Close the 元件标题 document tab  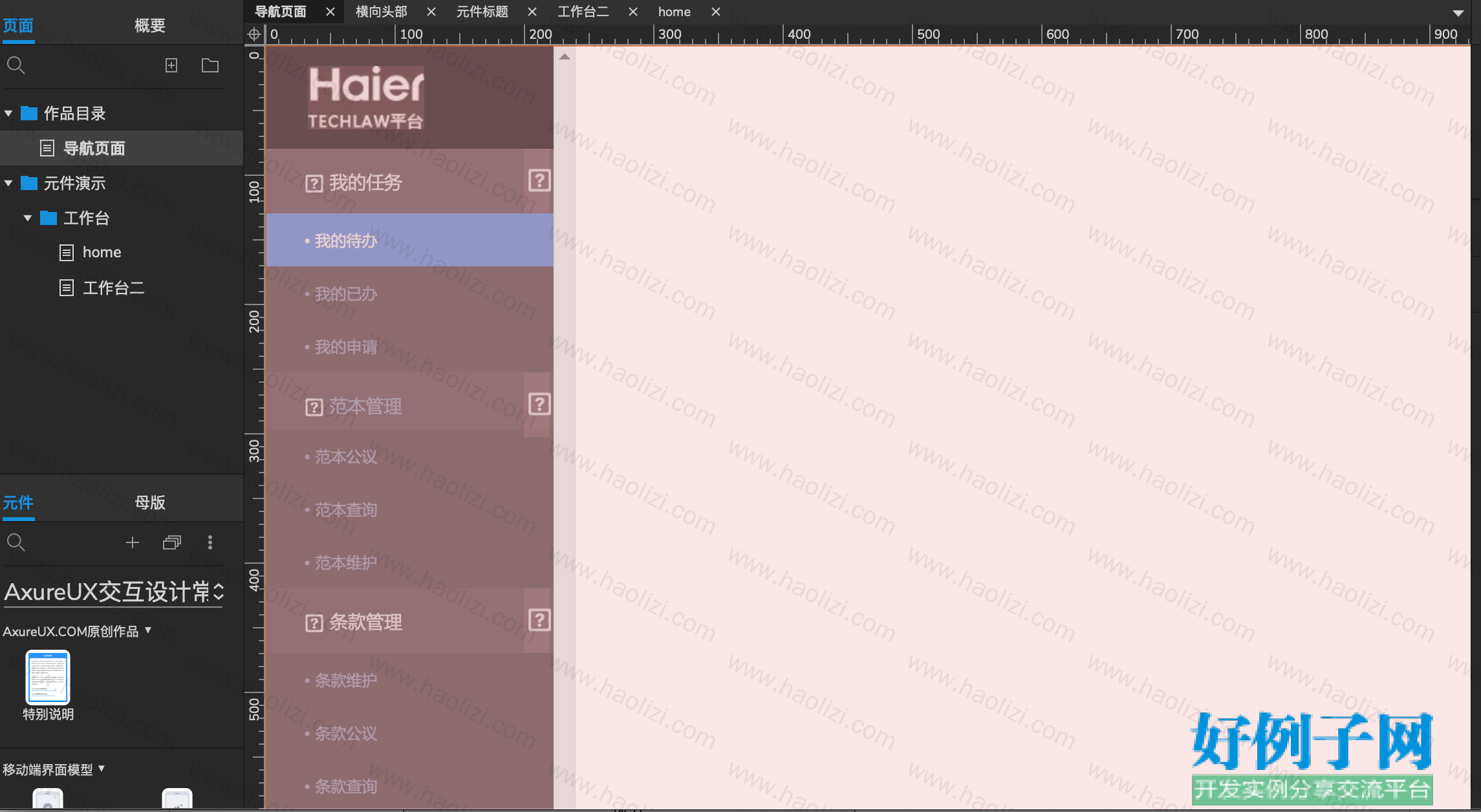(532, 12)
